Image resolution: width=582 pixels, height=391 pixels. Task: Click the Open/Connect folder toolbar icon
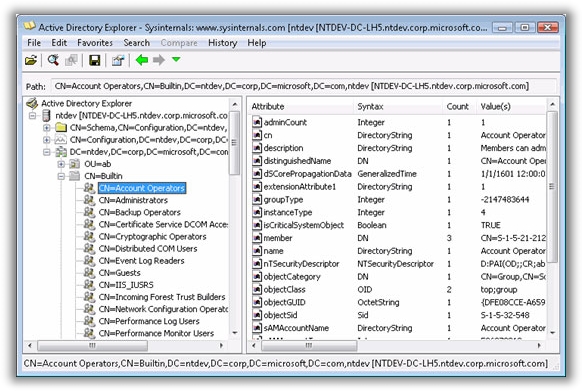(x=31, y=60)
